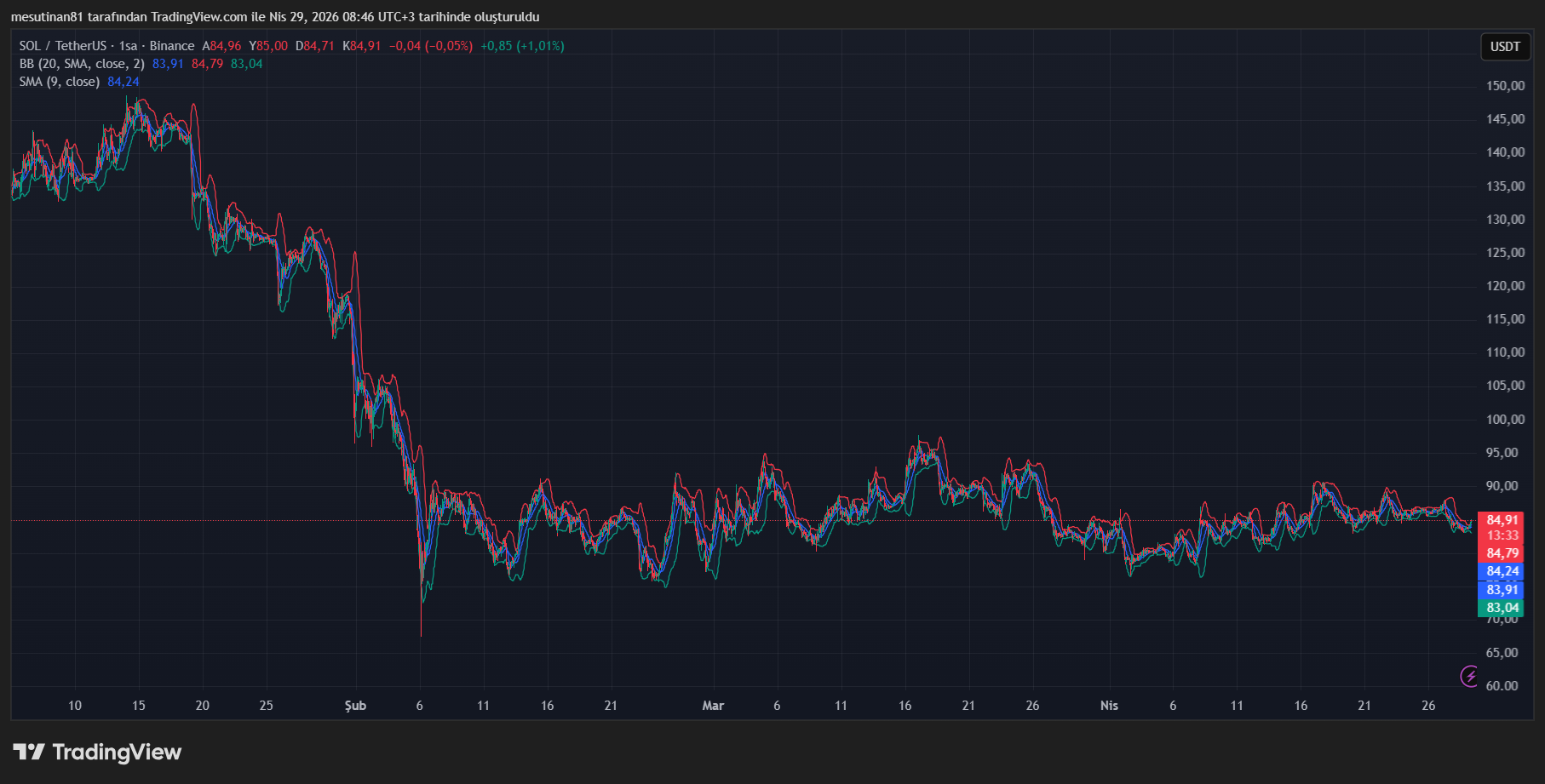The height and width of the screenshot is (784, 1545).
Task: Open the USDT currency selector
Action: (1504, 47)
